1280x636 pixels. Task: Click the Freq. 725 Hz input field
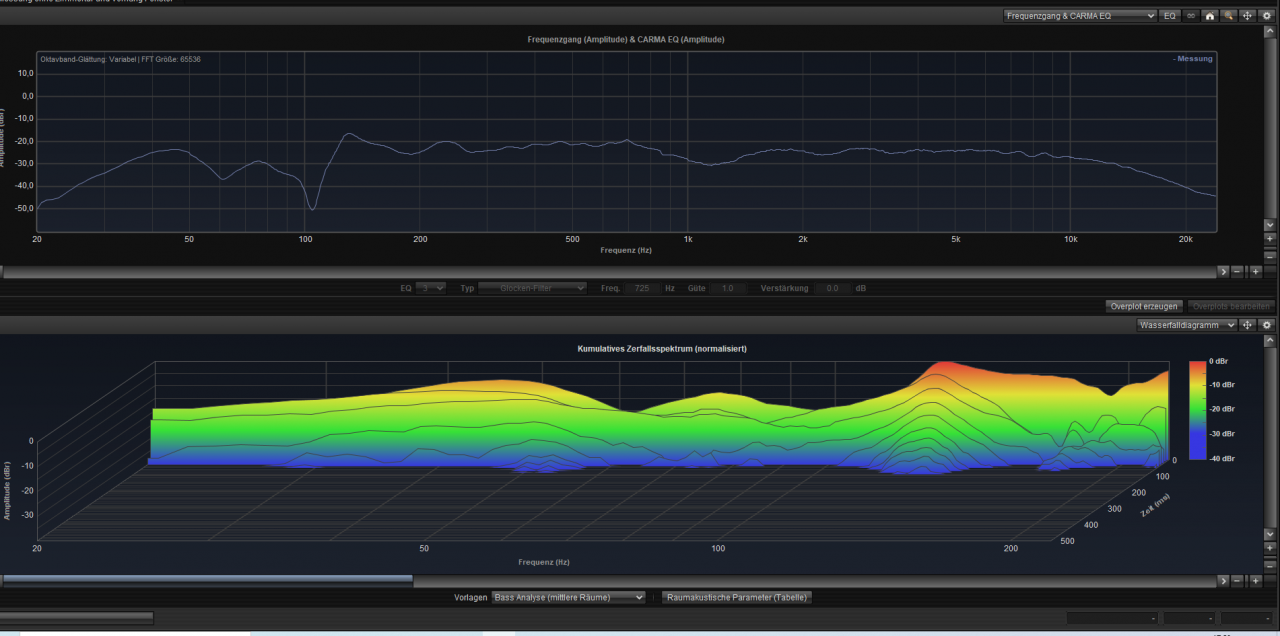(642, 288)
